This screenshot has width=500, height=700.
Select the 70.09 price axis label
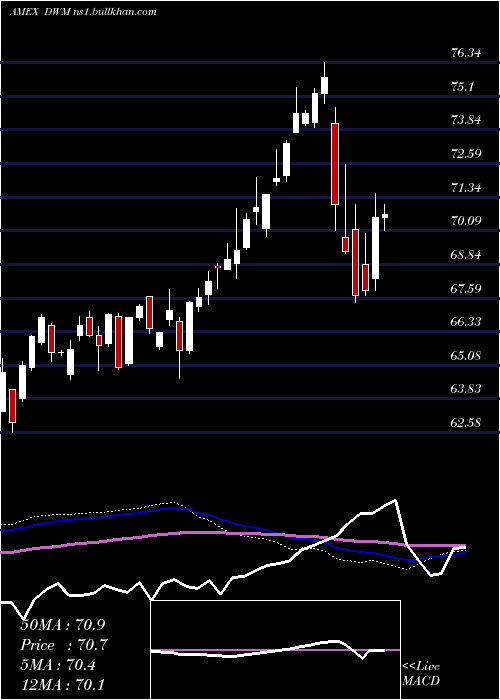click(x=466, y=221)
